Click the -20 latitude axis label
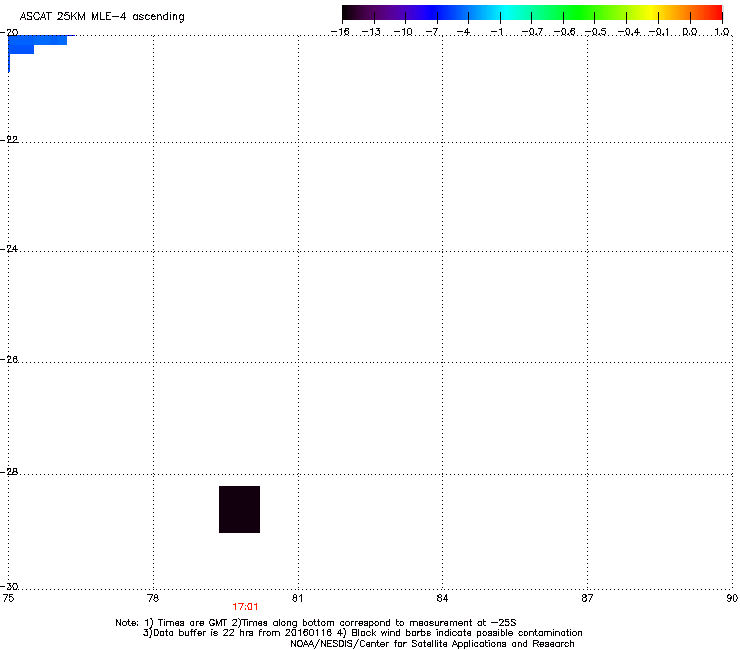This screenshot has height=650, width=740. (x=9, y=32)
